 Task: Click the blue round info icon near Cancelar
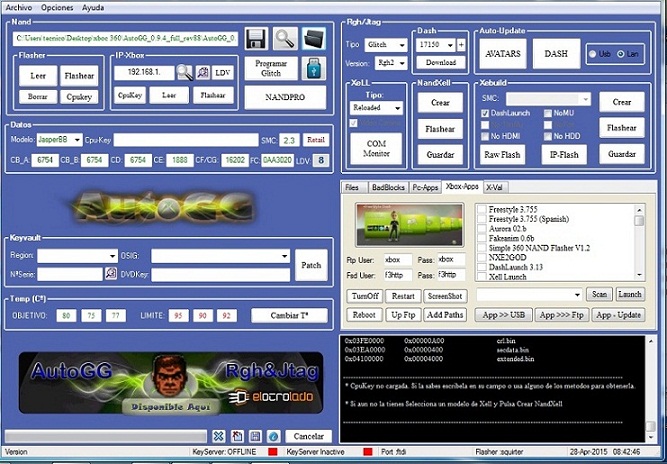[274, 436]
